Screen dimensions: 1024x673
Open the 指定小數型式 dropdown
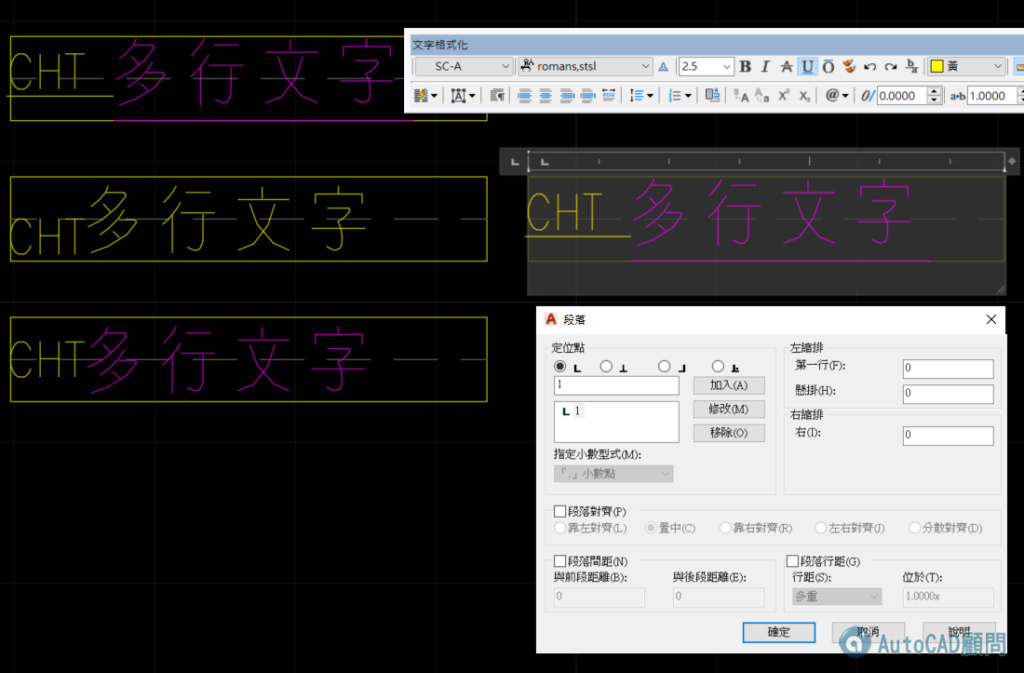click(x=613, y=473)
